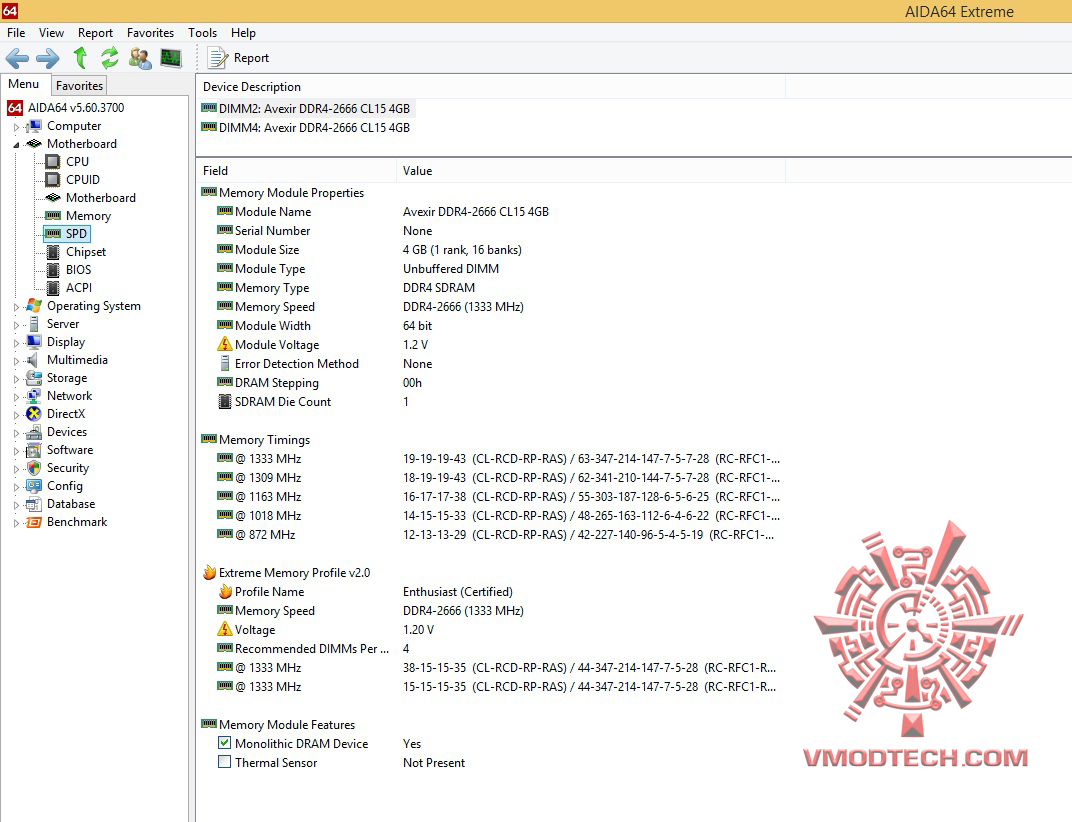Click the Refresh icon in toolbar
This screenshot has width=1072, height=822.
click(x=109, y=58)
